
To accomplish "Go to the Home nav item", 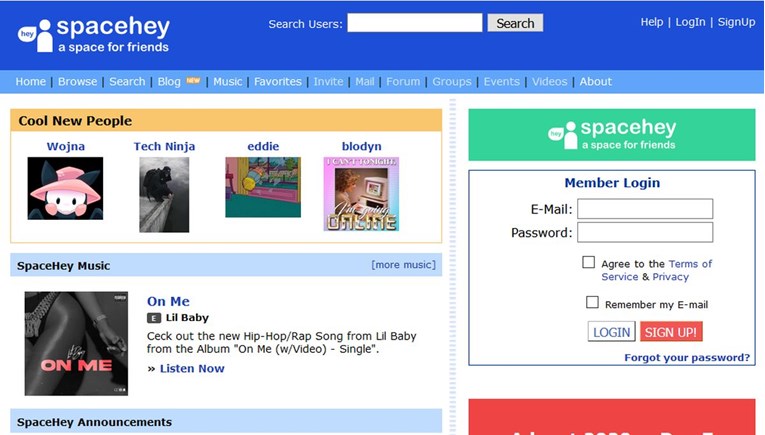I will (31, 81).
